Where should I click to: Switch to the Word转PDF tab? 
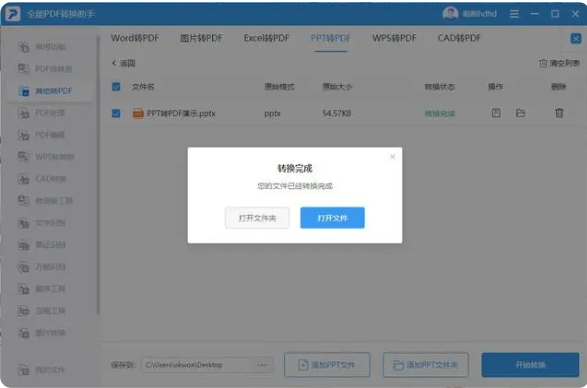click(135, 38)
